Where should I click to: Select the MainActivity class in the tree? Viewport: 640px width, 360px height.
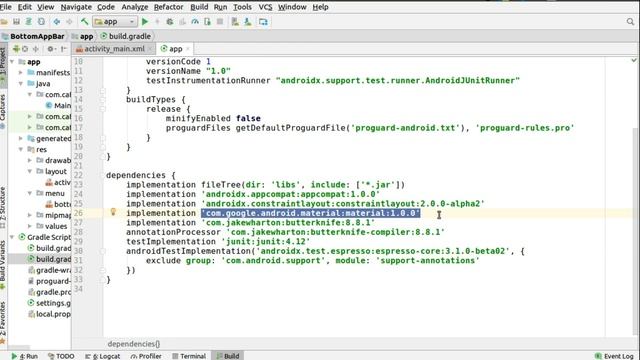click(58, 105)
